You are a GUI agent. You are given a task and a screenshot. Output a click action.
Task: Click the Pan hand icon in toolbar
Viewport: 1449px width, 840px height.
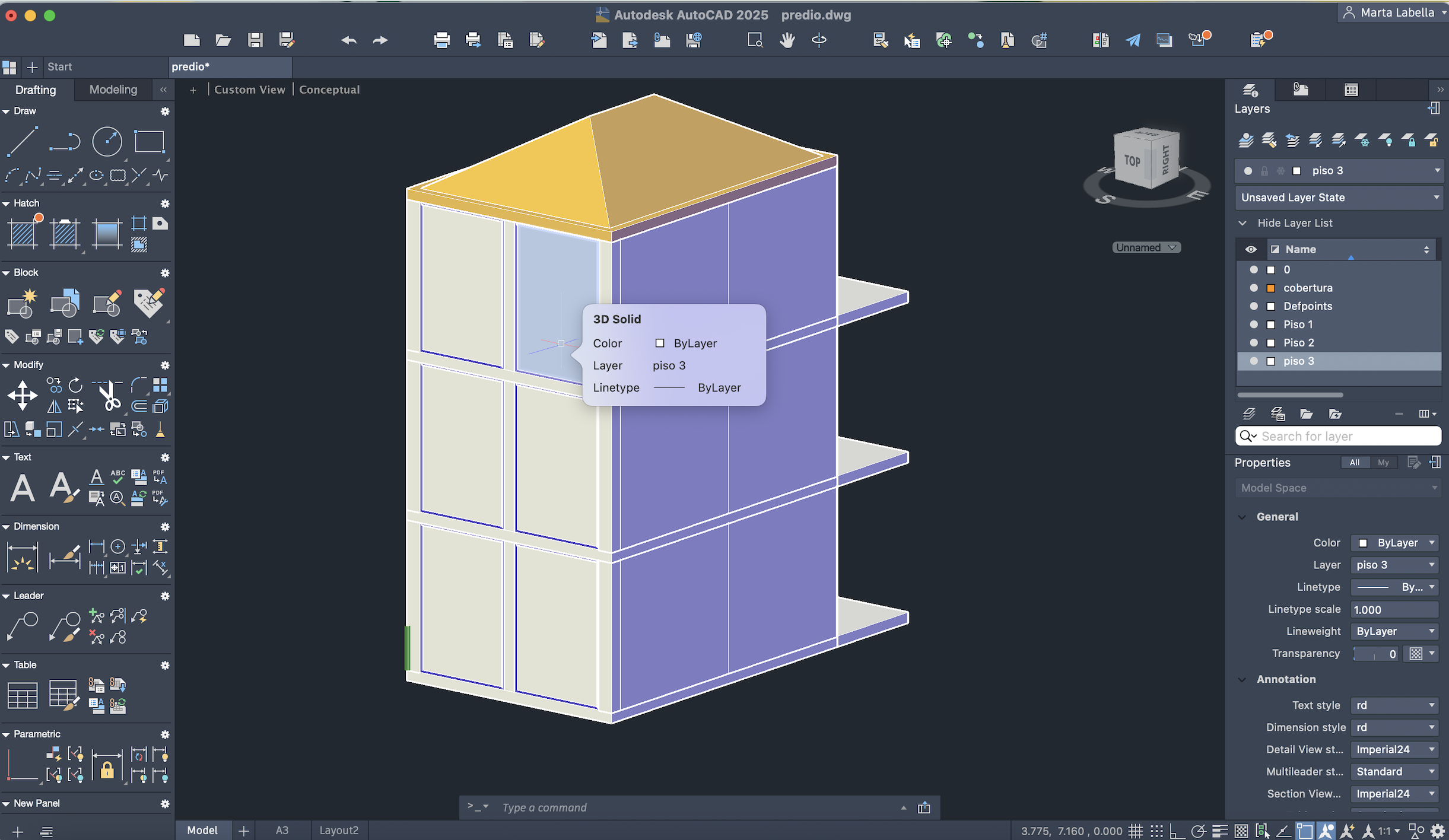(x=787, y=40)
